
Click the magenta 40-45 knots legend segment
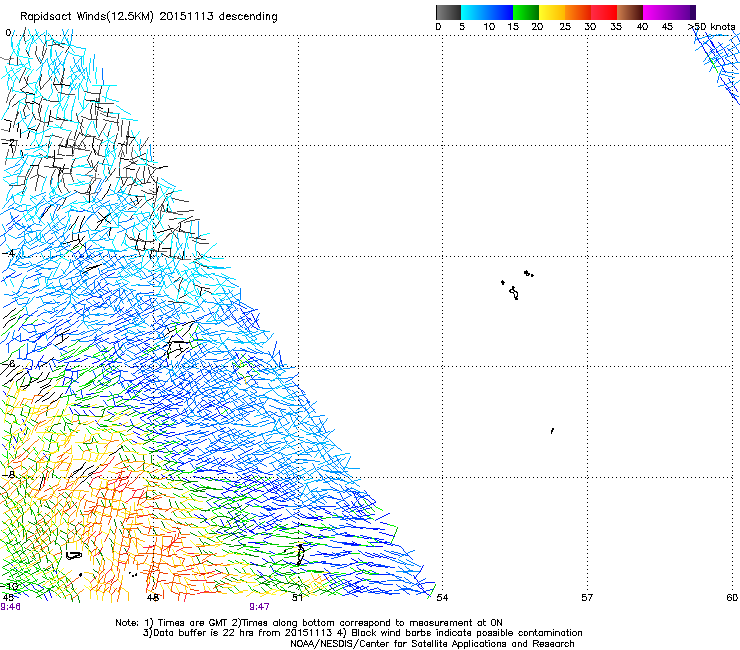[656, 12]
